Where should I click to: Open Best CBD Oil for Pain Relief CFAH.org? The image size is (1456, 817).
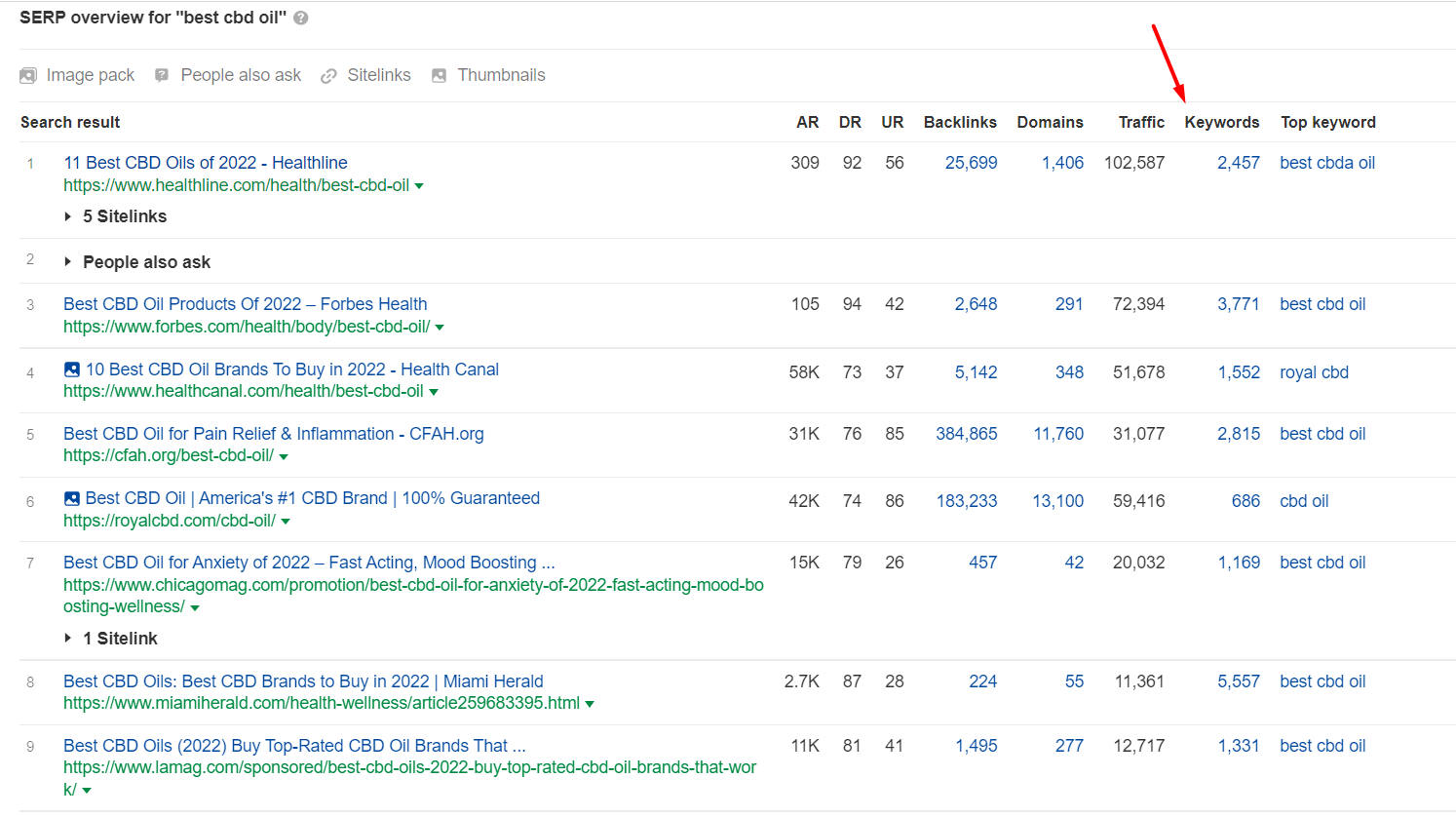point(274,434)
